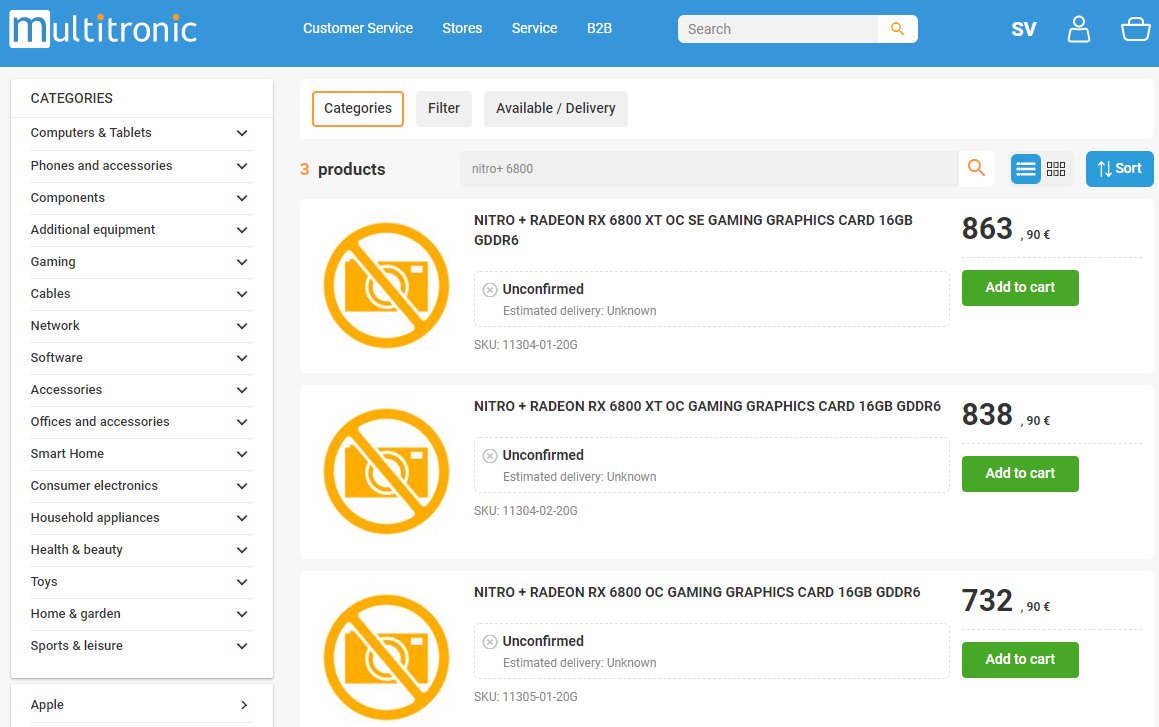
Task: Focus the nitro+ 6800 product search field
Action: [710, 169]
